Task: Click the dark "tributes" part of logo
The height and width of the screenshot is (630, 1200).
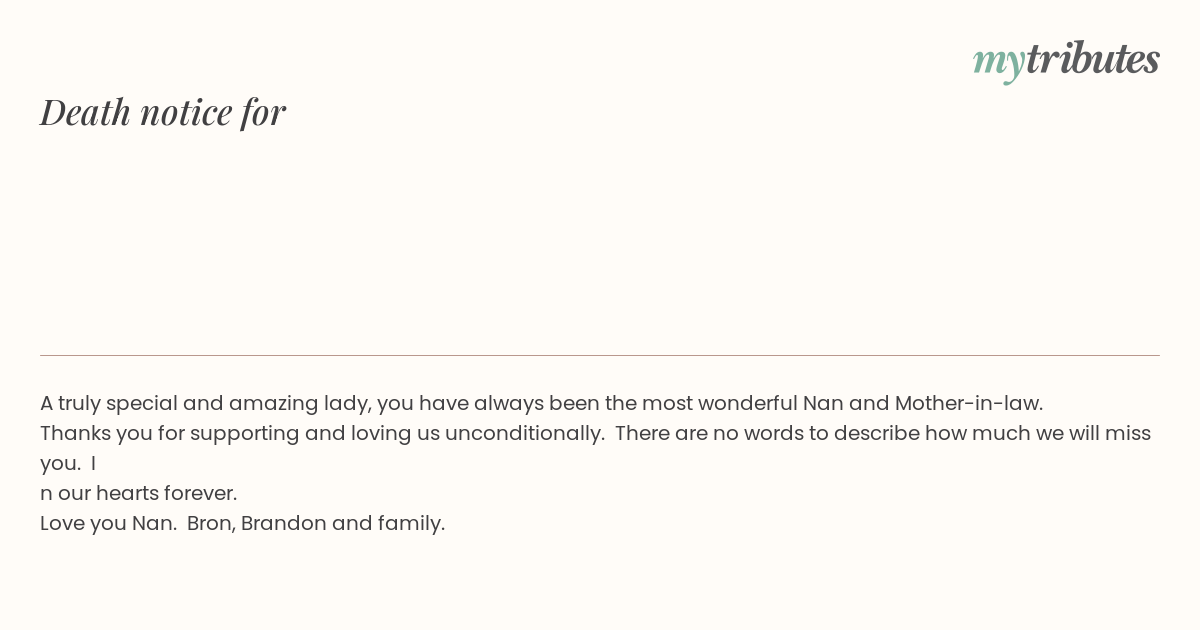Action: tap(1093, 58)
